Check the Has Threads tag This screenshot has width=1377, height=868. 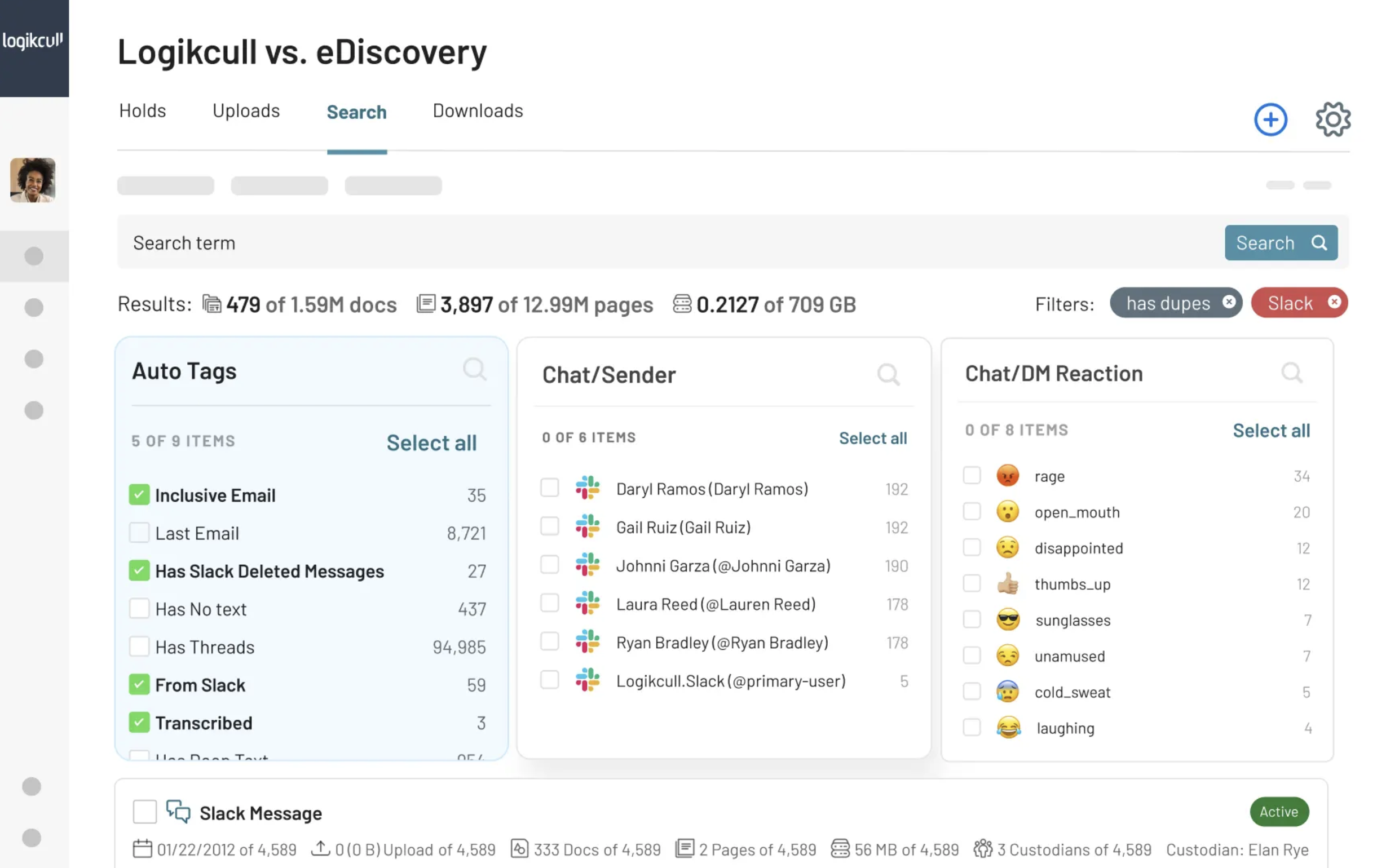click(x=139, y=646)
